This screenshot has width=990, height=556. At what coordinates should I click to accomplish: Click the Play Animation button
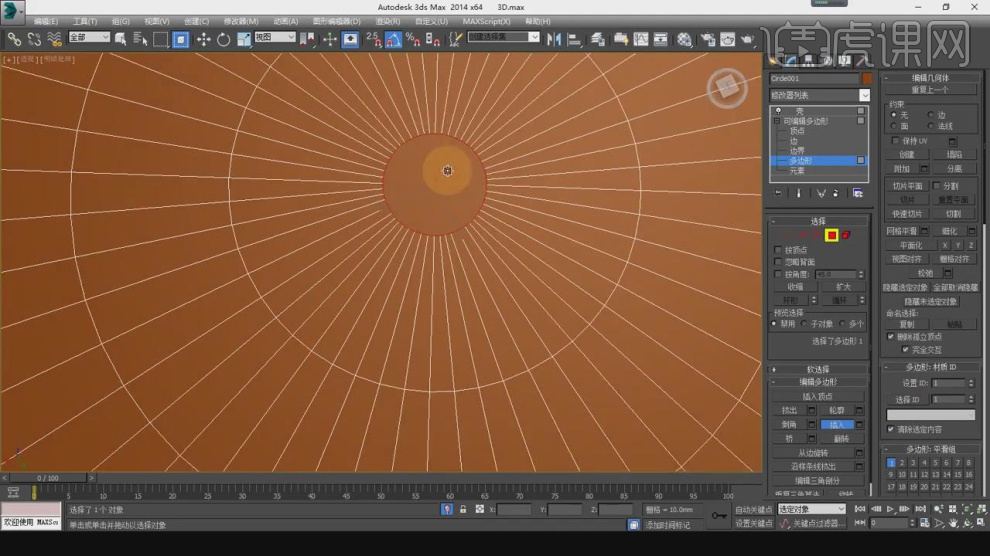coord(890,509)
